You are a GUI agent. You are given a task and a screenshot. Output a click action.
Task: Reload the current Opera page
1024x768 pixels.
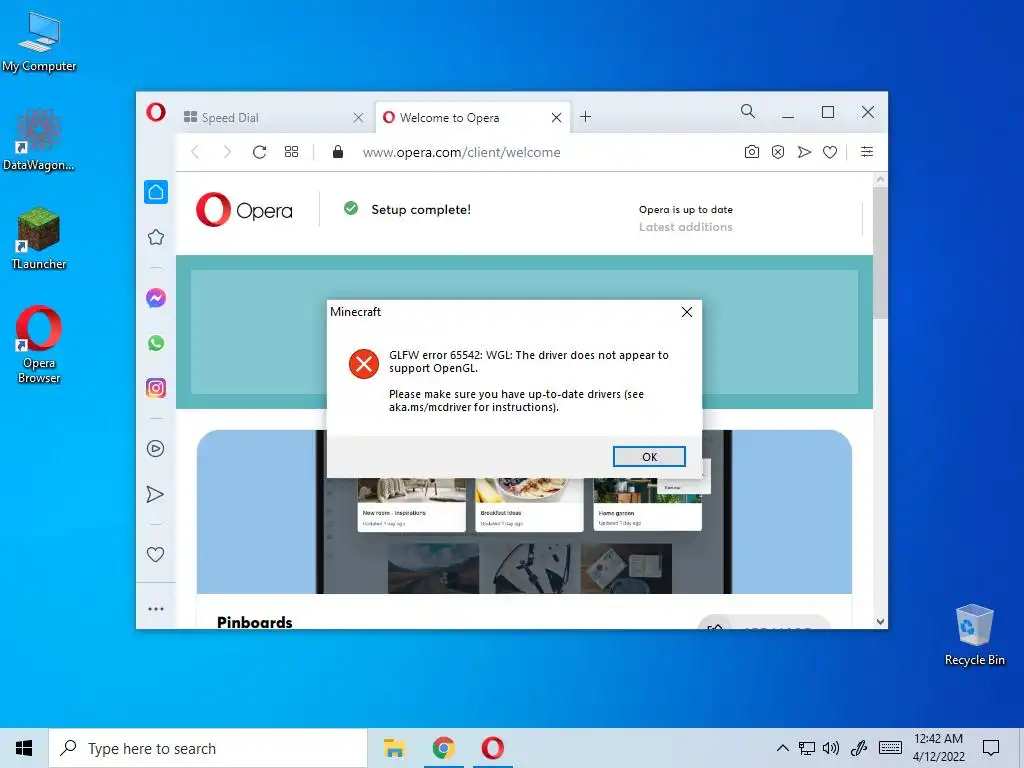coord(259,152)
